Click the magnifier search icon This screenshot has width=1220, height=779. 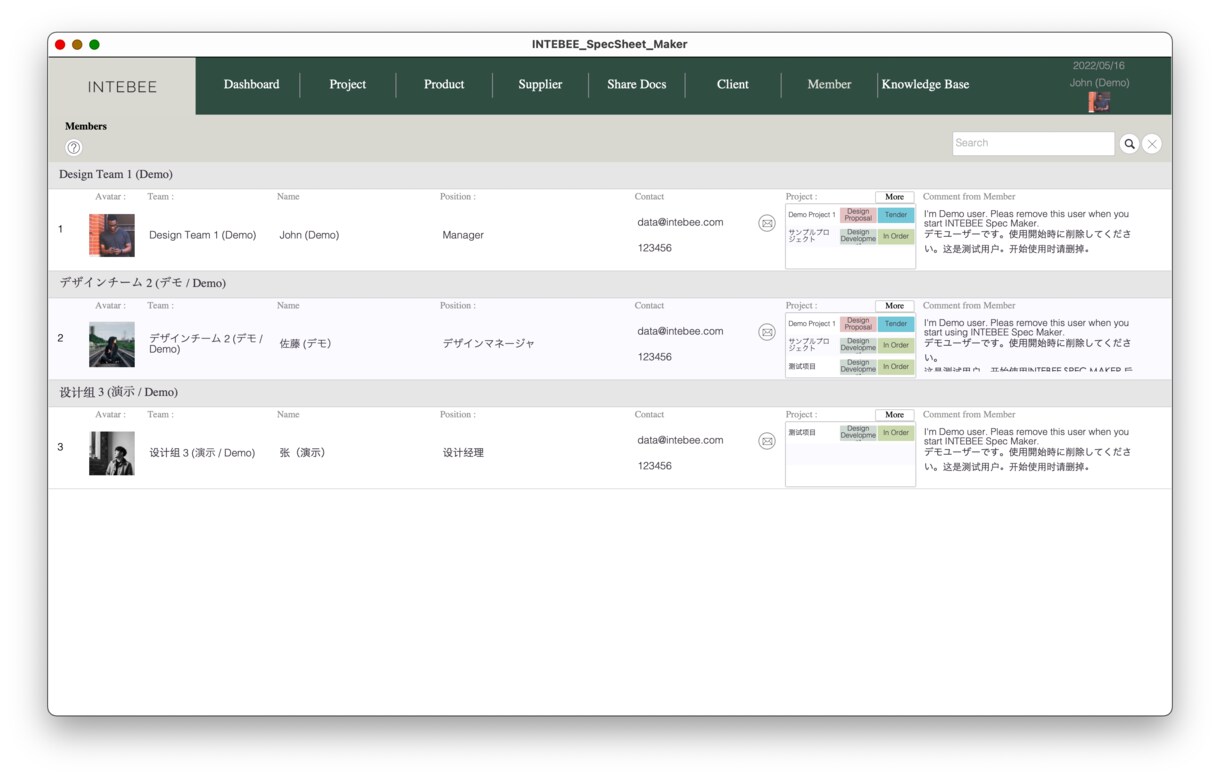(x=1129, y=144)
